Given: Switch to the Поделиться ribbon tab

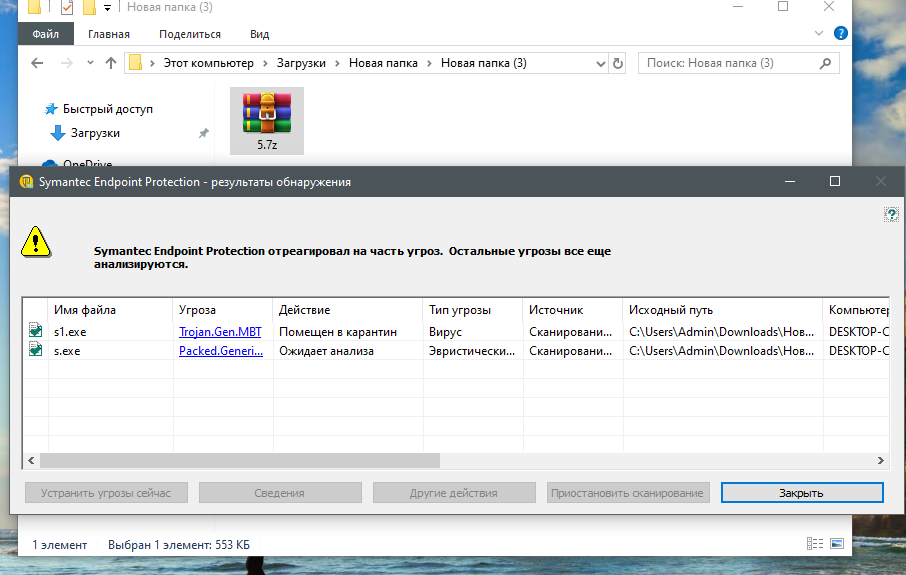Looking at the screenshot, I should (x=190, y=34).
